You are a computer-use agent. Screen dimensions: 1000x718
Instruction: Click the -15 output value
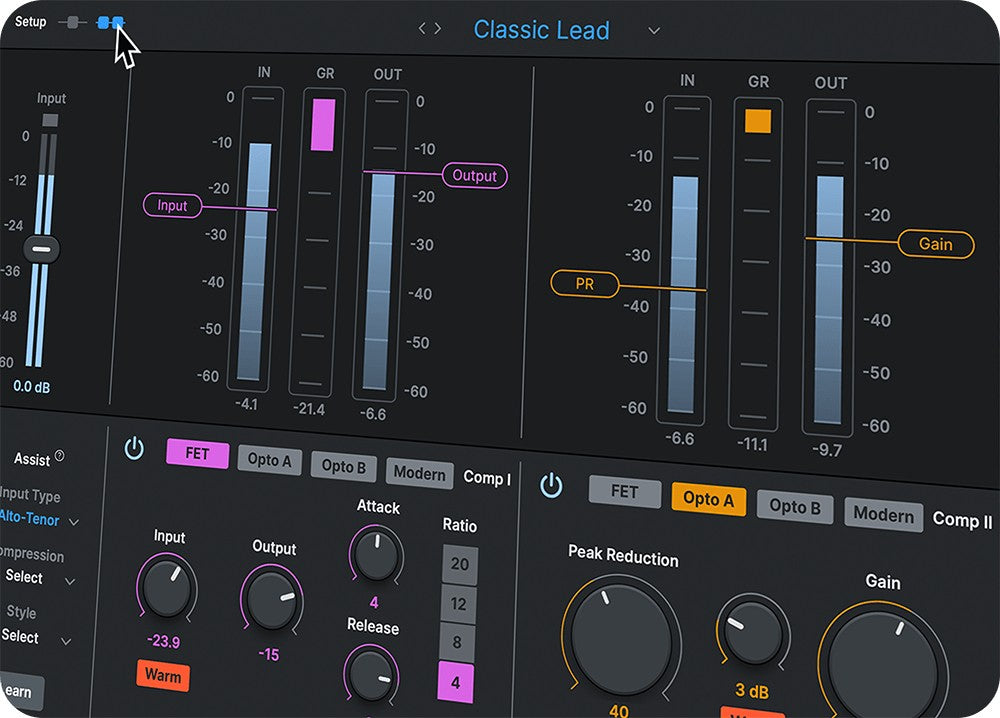(269, 655)
